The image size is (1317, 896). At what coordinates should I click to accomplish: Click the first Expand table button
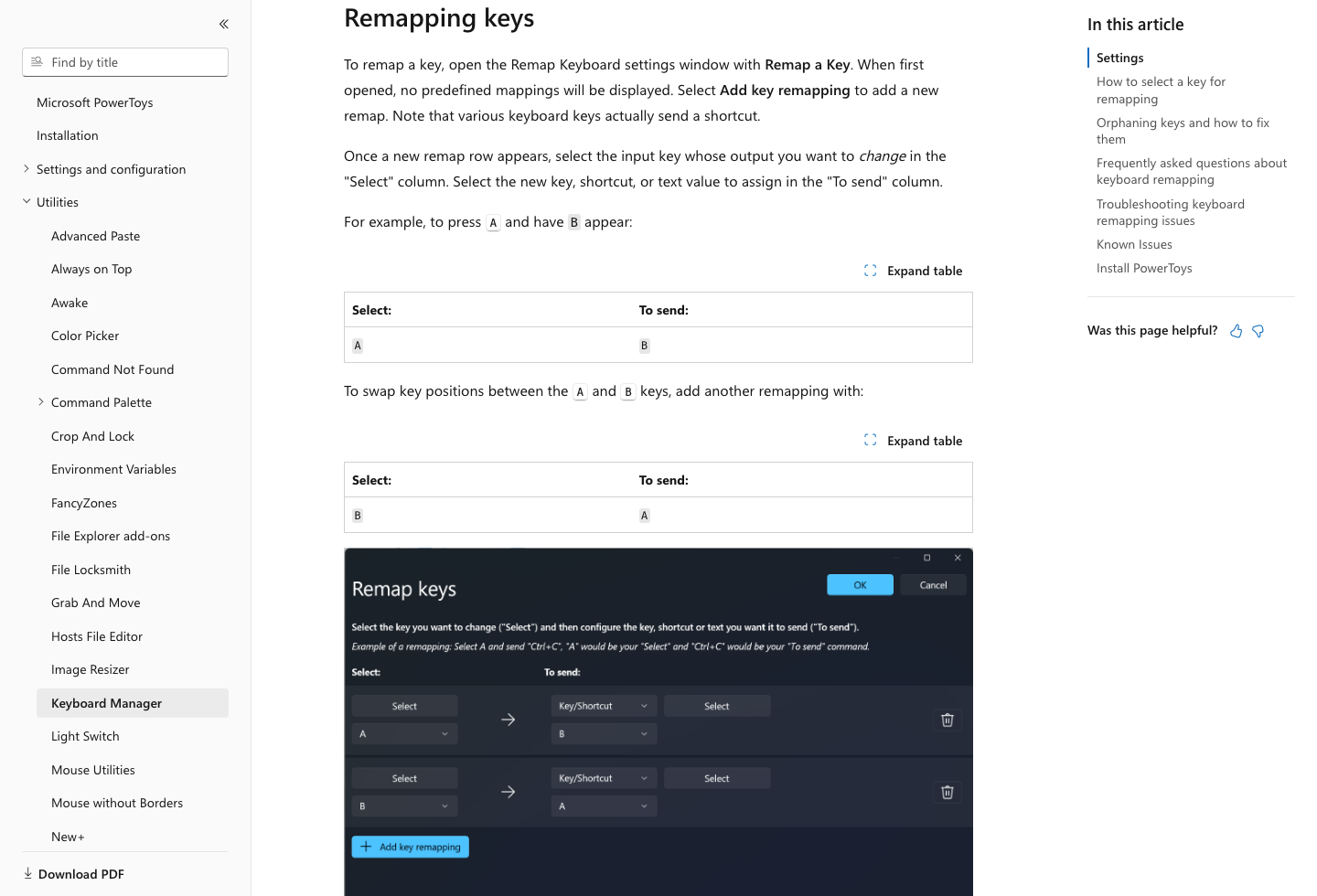tap(913, 271)
